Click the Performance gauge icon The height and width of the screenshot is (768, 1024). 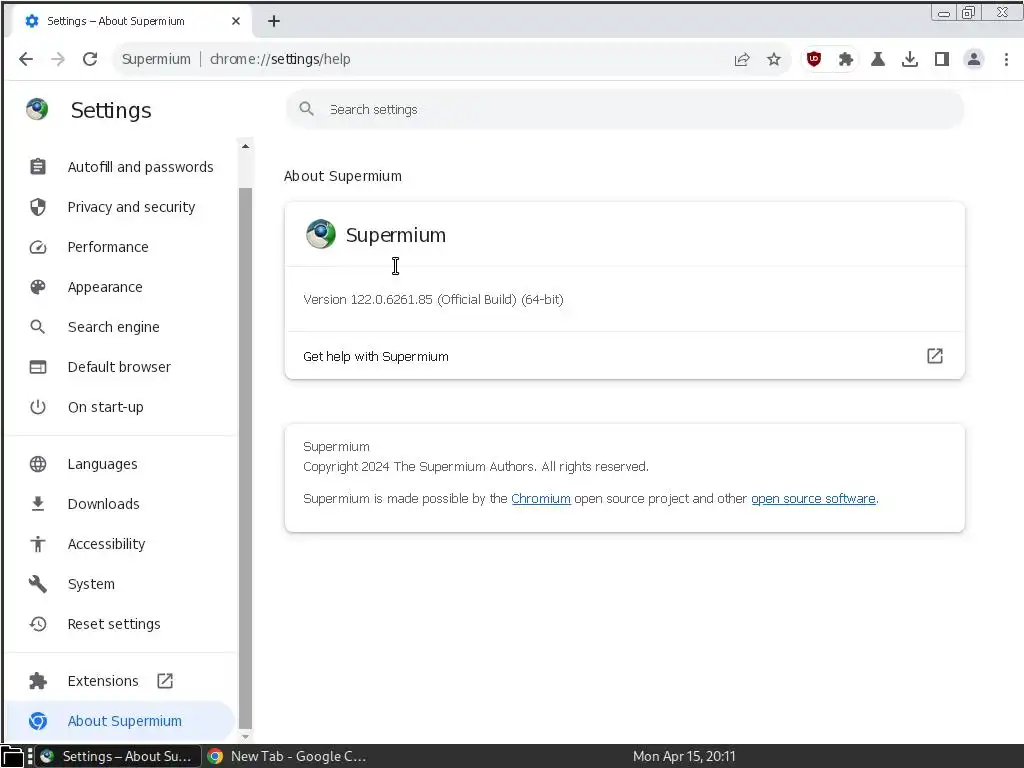point(38,247)
